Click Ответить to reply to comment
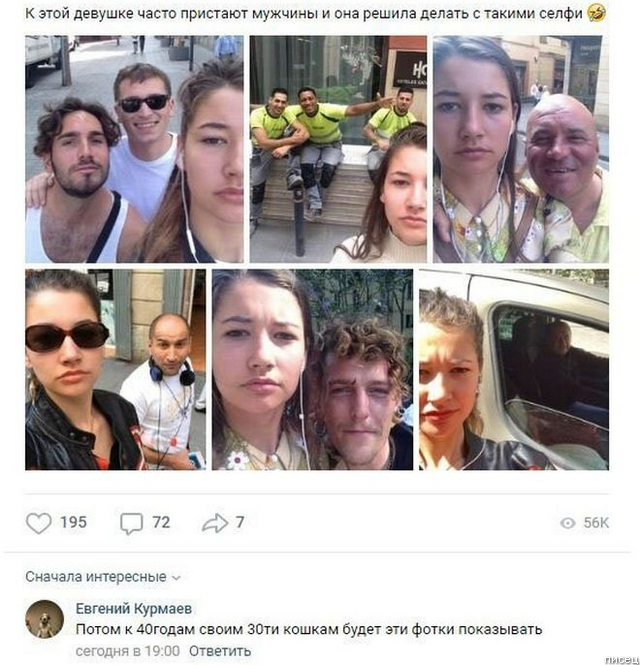Screen dimensions: 640x665 point(220,651)
